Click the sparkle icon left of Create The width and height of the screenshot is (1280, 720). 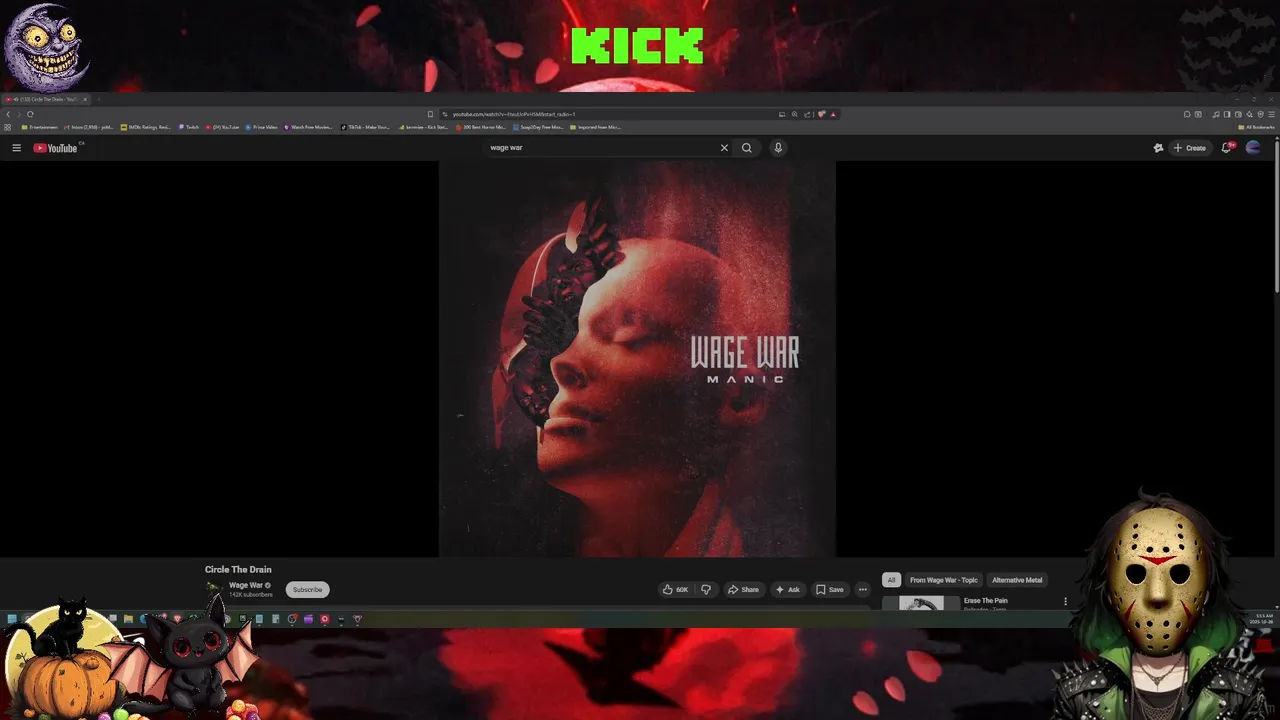click(1158, 148)
